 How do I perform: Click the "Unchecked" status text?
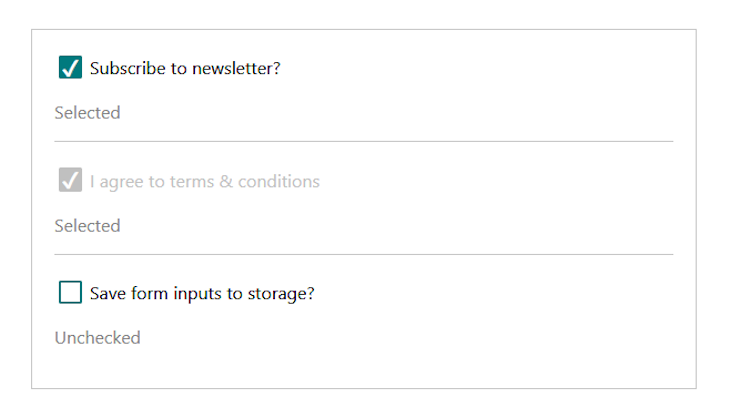(x=97, y=338)
